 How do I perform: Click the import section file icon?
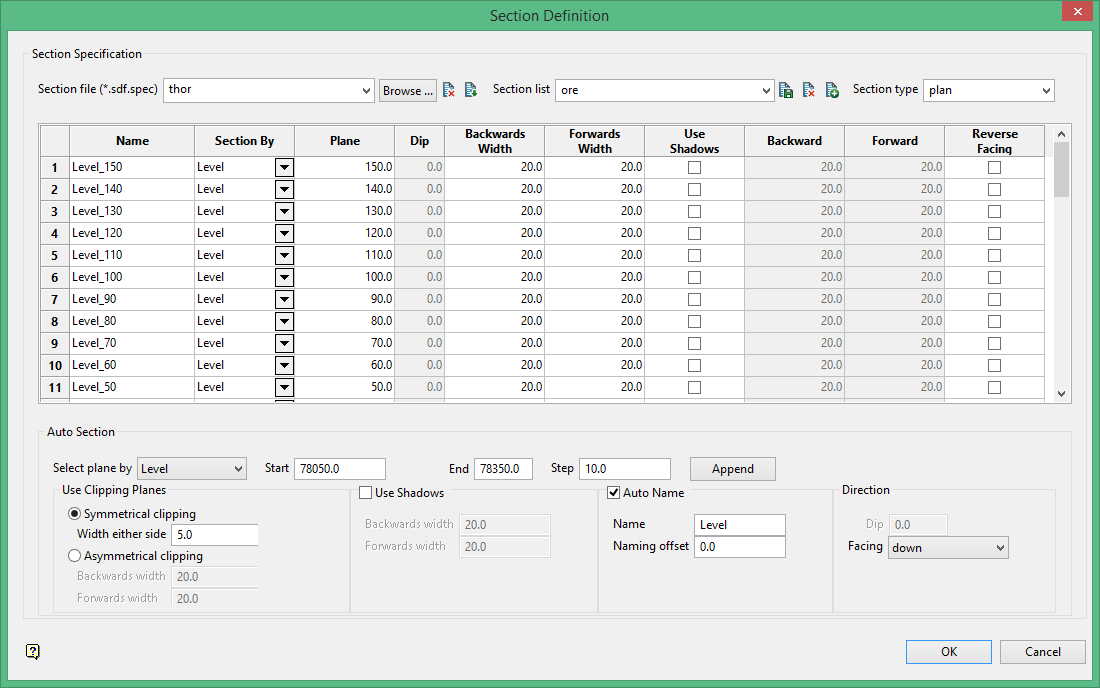pos(470,90)
